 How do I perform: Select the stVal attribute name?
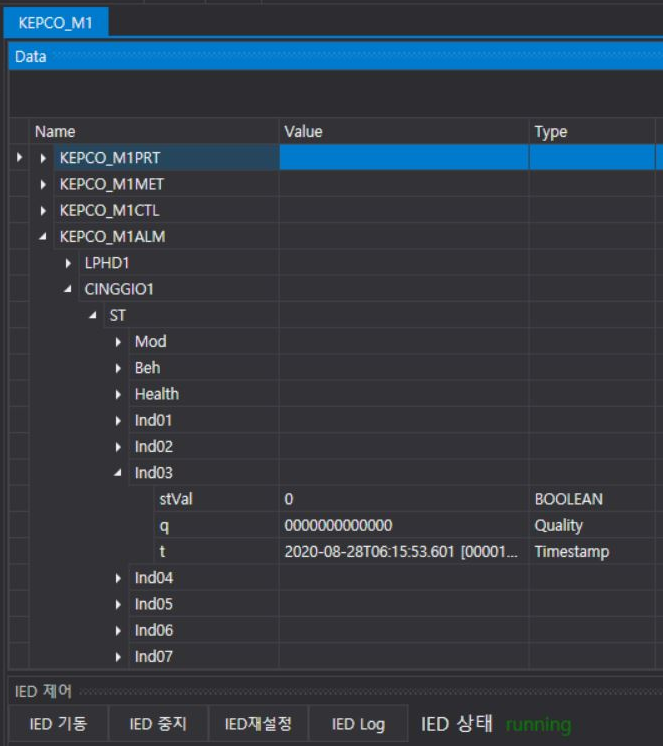(176, 499)
